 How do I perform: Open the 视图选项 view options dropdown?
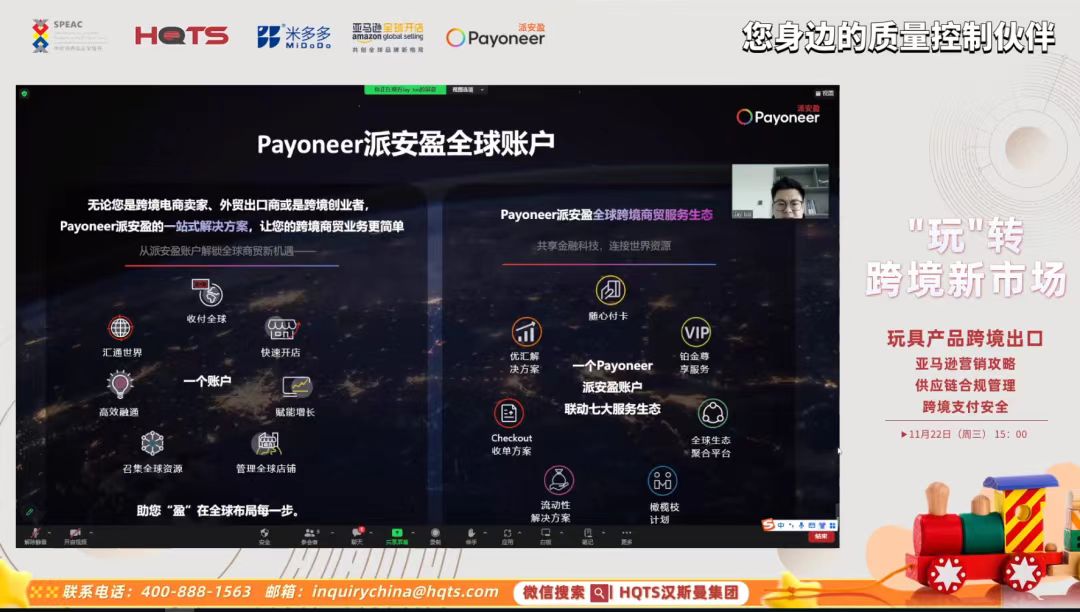pos(467,90)
